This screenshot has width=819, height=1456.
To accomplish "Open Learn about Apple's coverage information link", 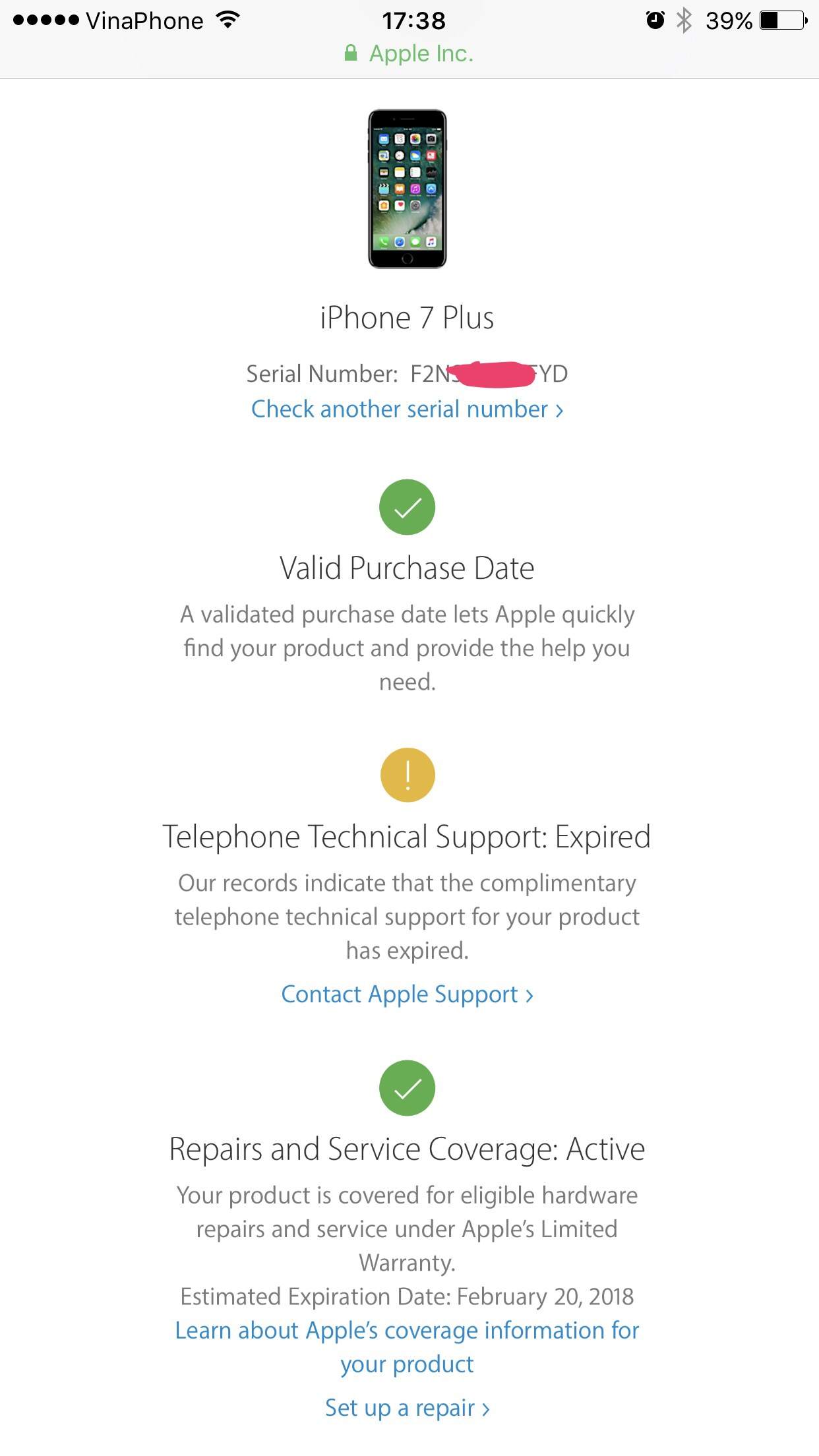I will pos(407,1347).
